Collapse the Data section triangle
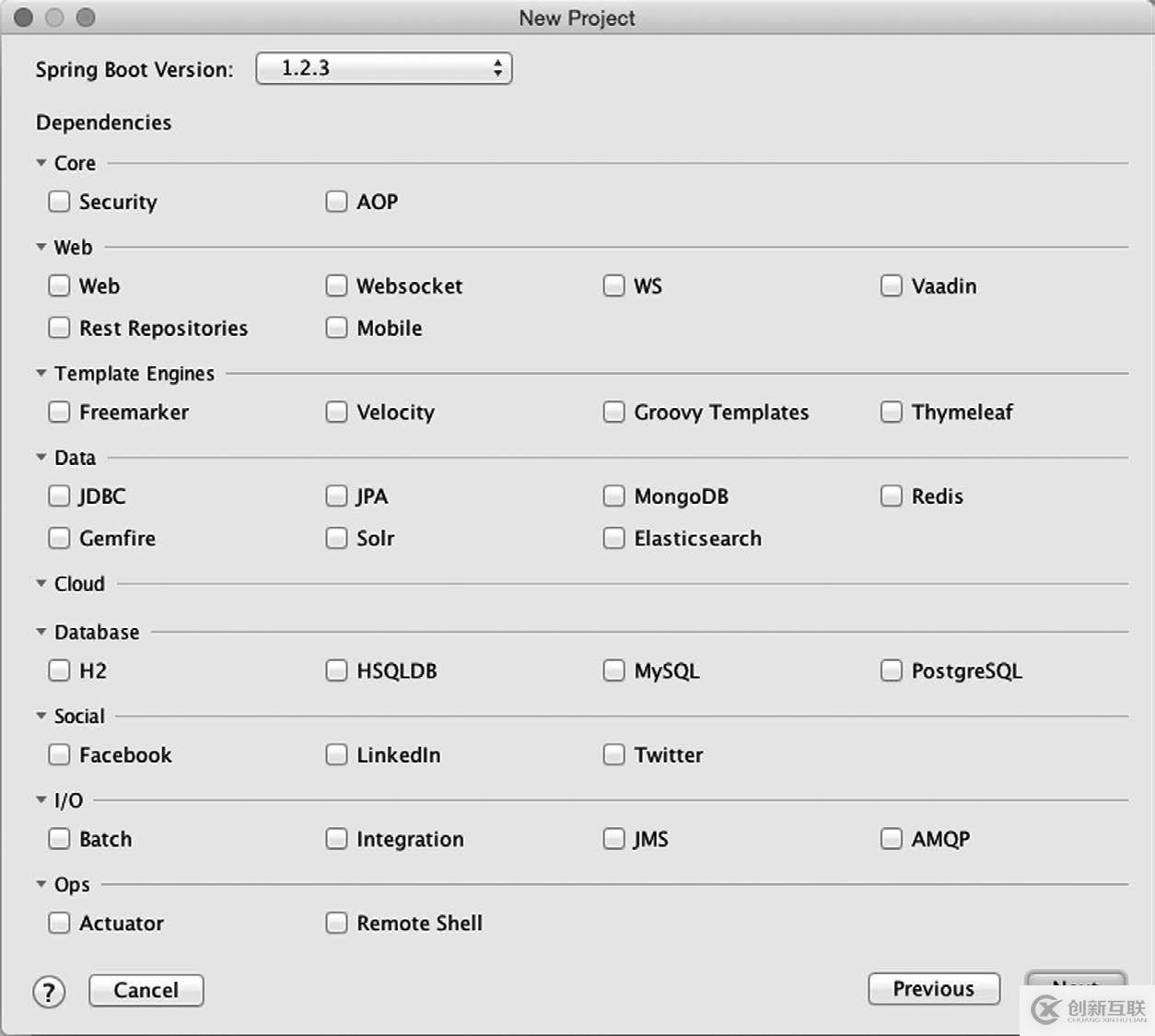The width and height of the screenshot is (1155, 1036). click(41, 457)
